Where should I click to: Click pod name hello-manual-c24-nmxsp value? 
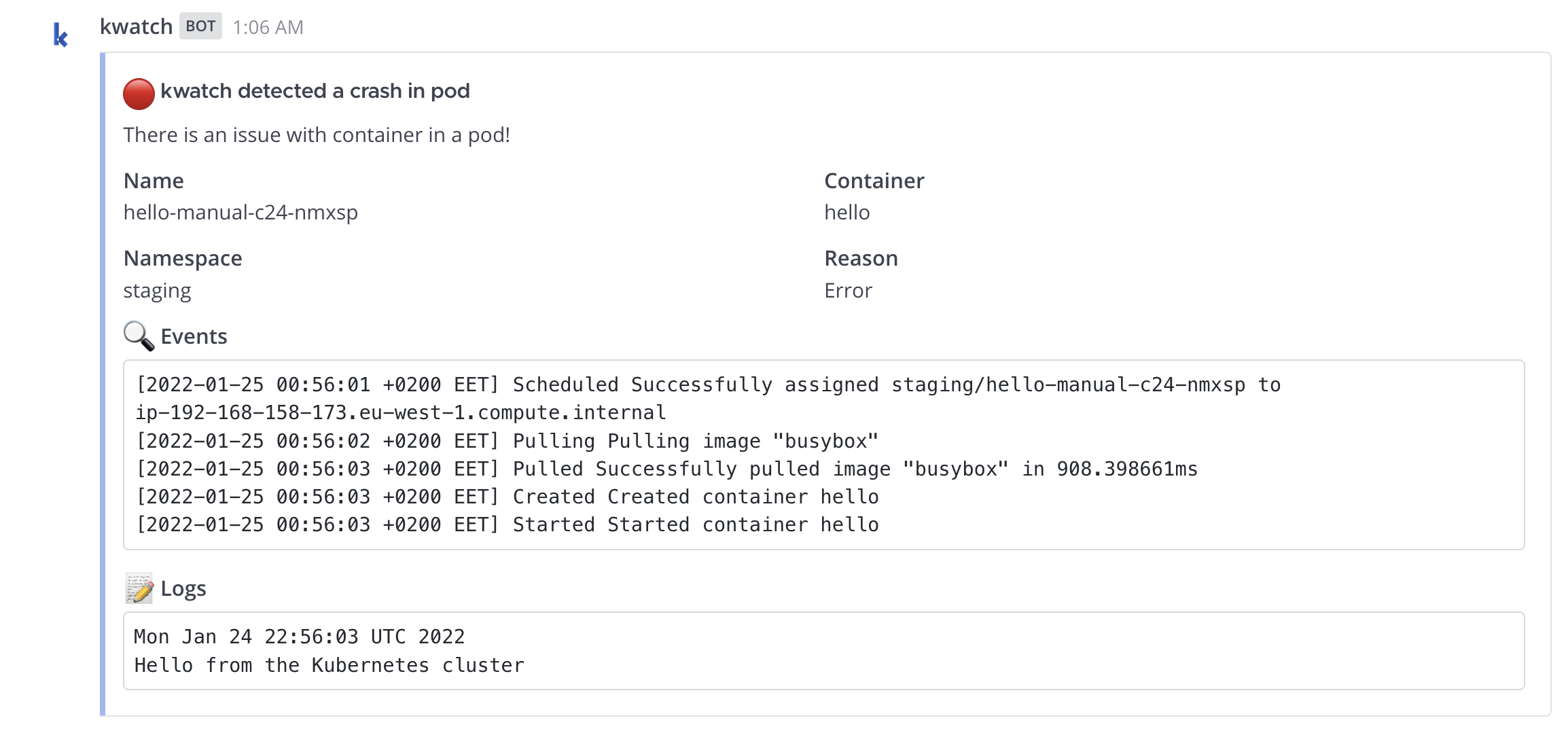[240, 213]
